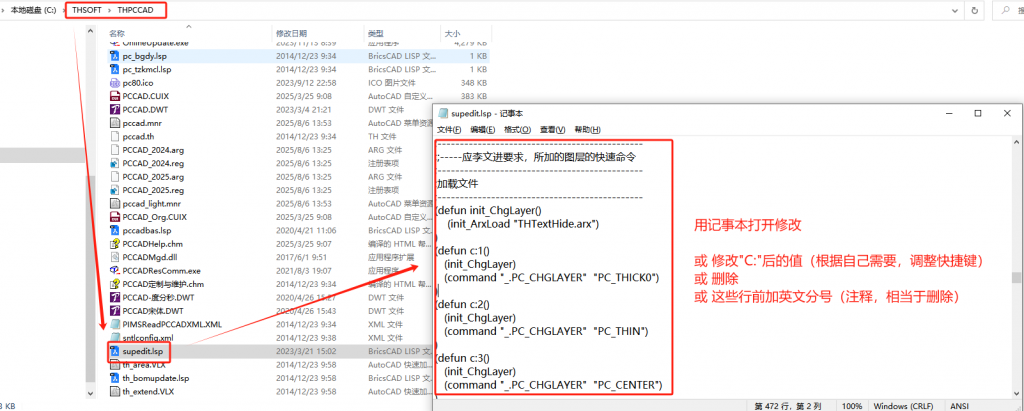Click the Notepad vertical scrollbar thumb
Image resolution: width=1024 pixels, height=411 pixels.
[1017, 278]
